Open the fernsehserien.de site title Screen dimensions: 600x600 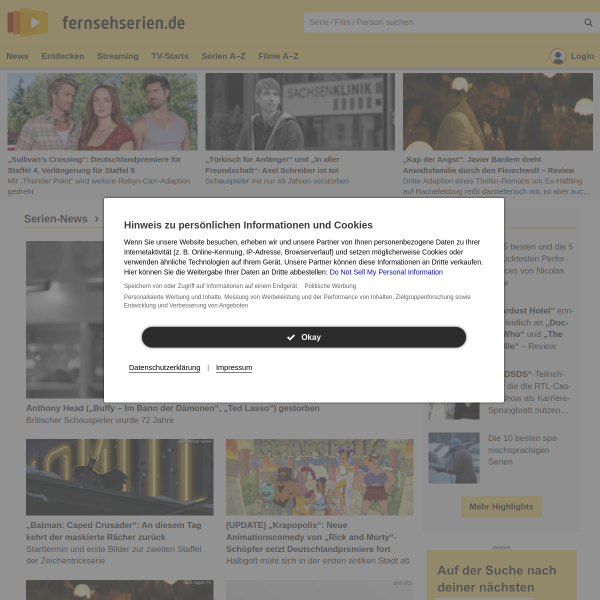point(124,23)
